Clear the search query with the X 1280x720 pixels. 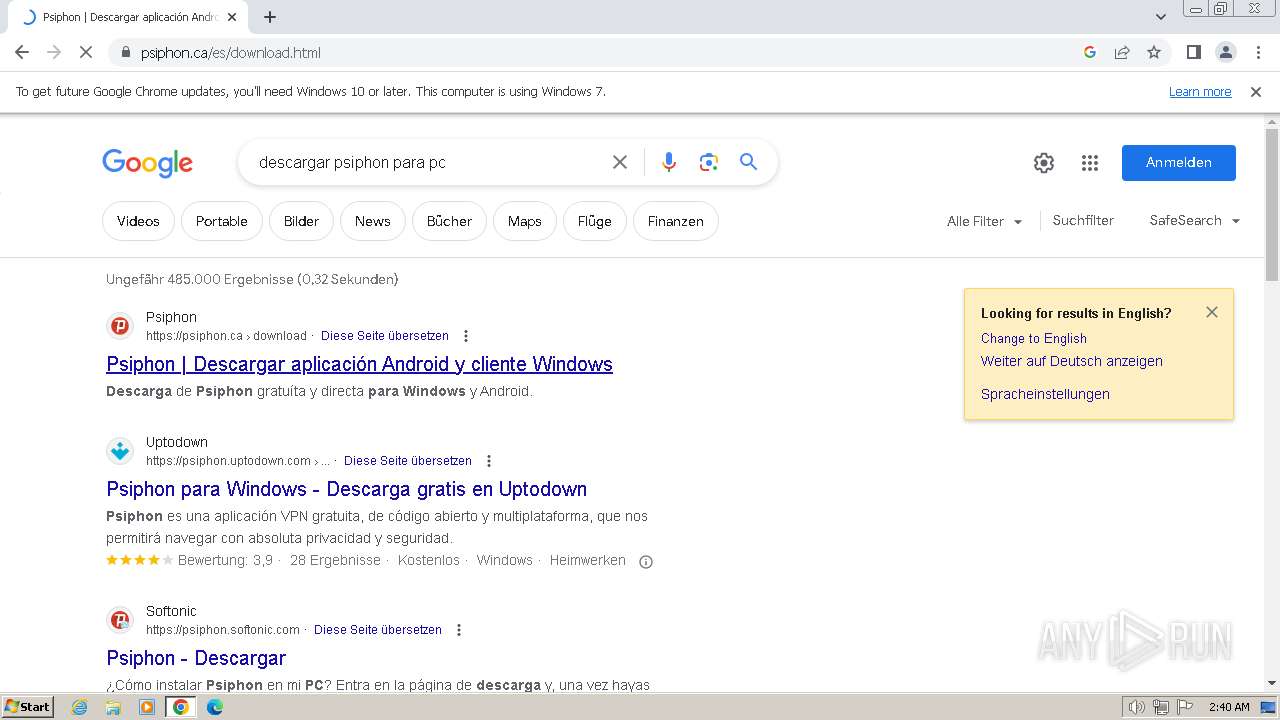click(x=620, y=162)
